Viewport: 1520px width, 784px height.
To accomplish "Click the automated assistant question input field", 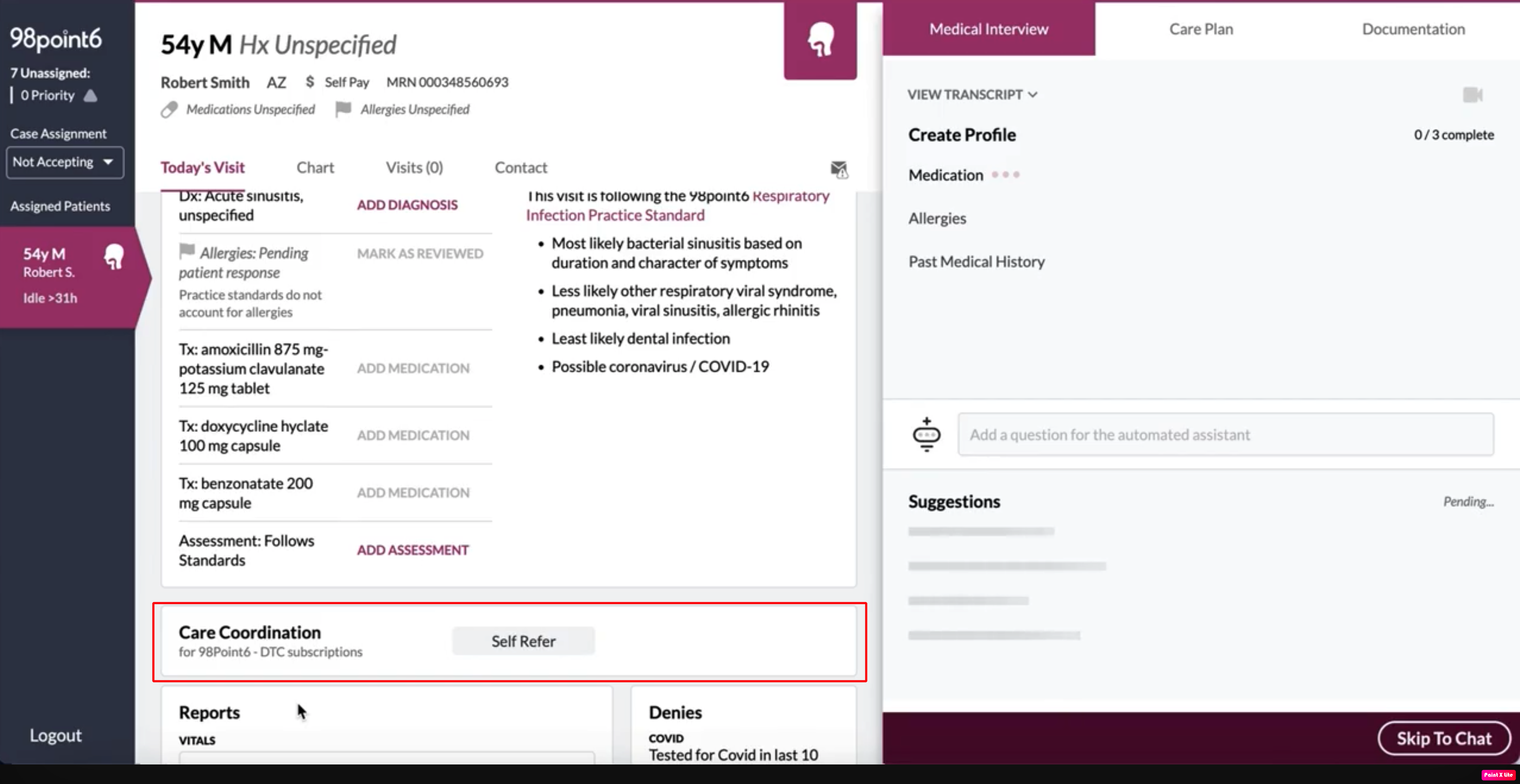I will click(x=1226, y=435).
